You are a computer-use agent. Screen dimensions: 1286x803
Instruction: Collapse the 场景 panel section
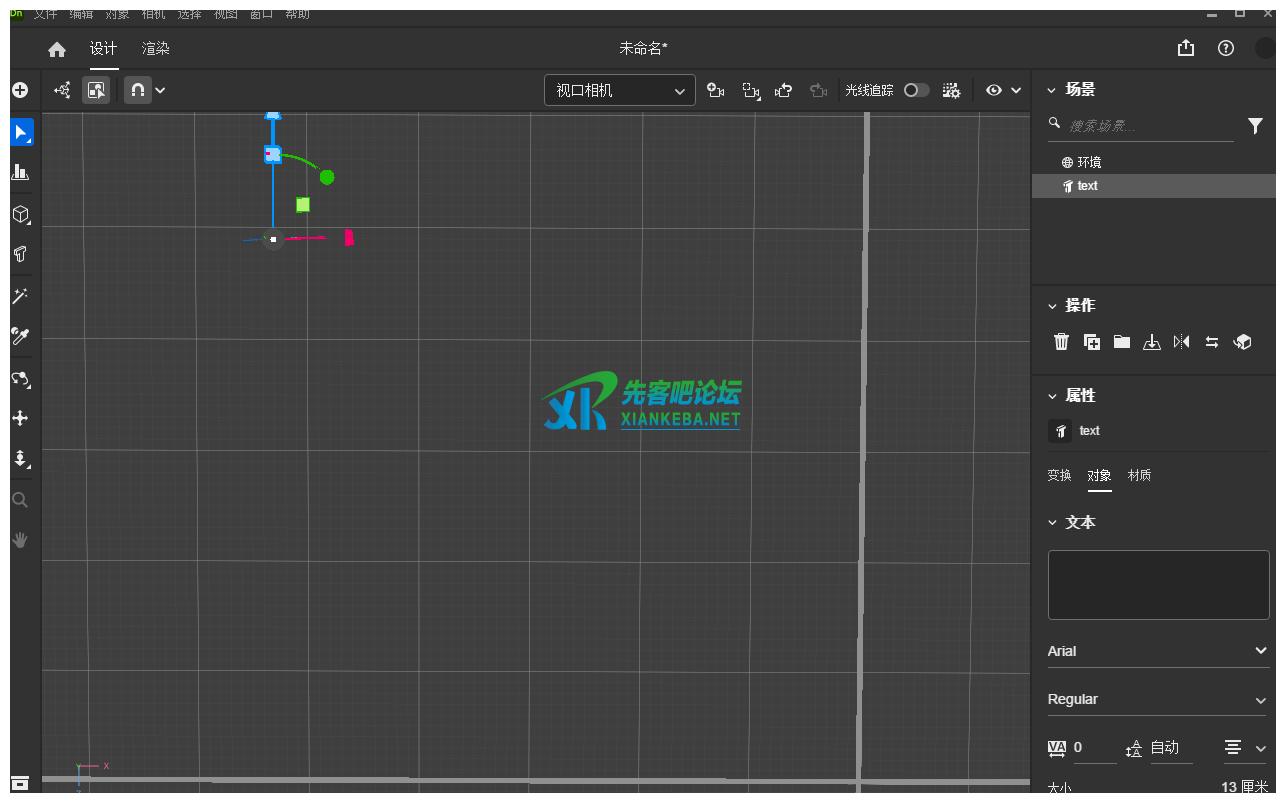1052,90
